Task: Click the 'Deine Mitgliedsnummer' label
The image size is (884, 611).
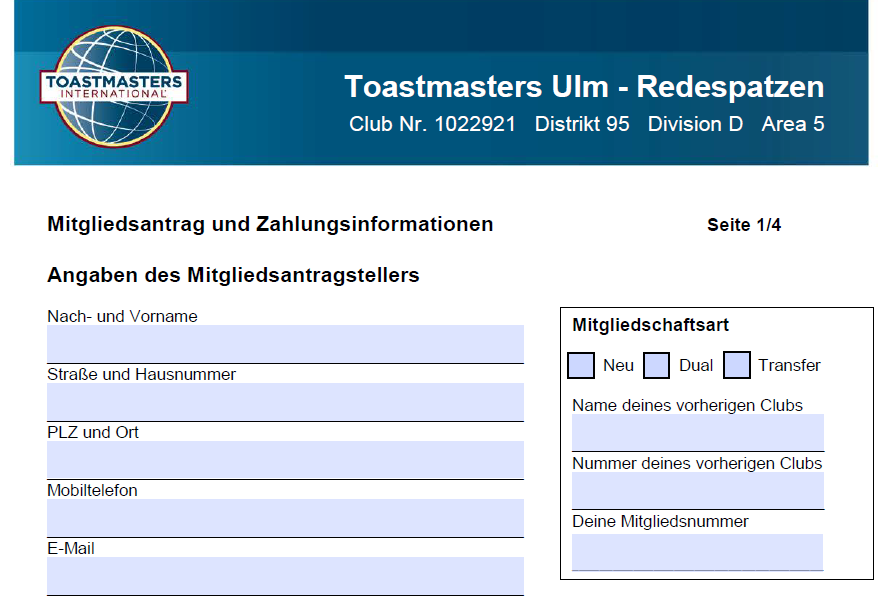Action: [660, 521]
